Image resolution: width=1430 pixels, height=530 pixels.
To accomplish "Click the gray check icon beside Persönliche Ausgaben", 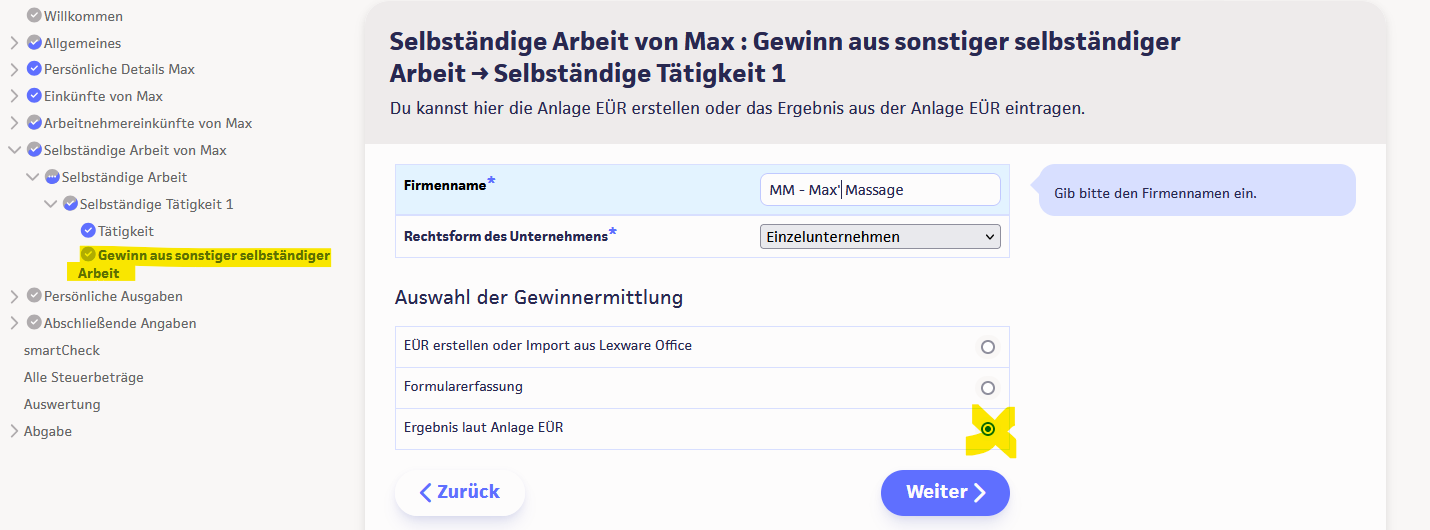I will click(x=34, y=296).
